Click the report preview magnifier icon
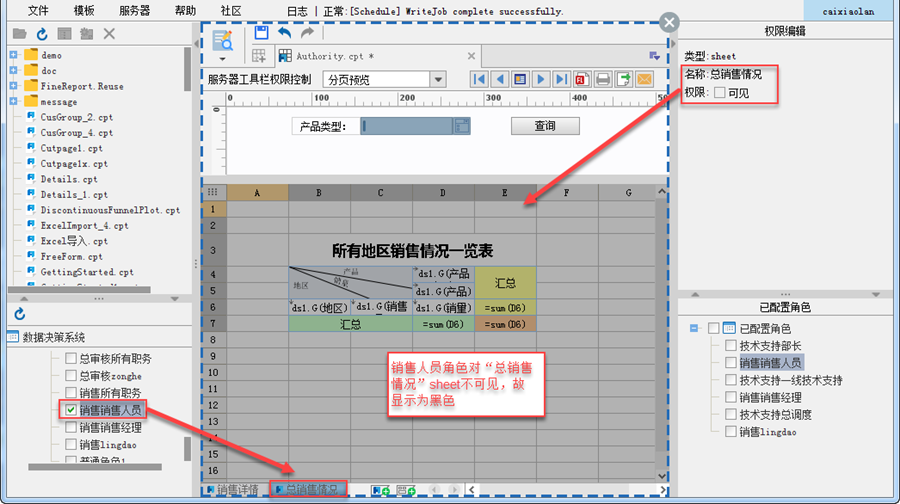This screenshot has height=504, width=900. point(223,40)
